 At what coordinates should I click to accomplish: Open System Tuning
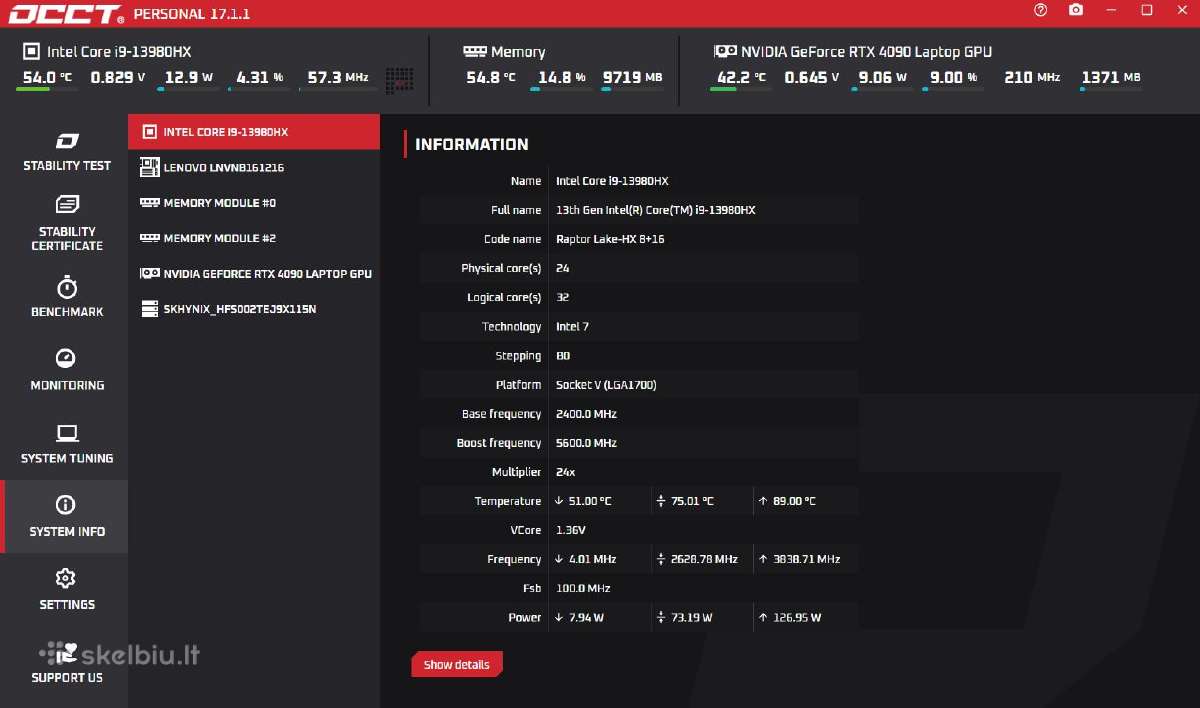[67, 444]
